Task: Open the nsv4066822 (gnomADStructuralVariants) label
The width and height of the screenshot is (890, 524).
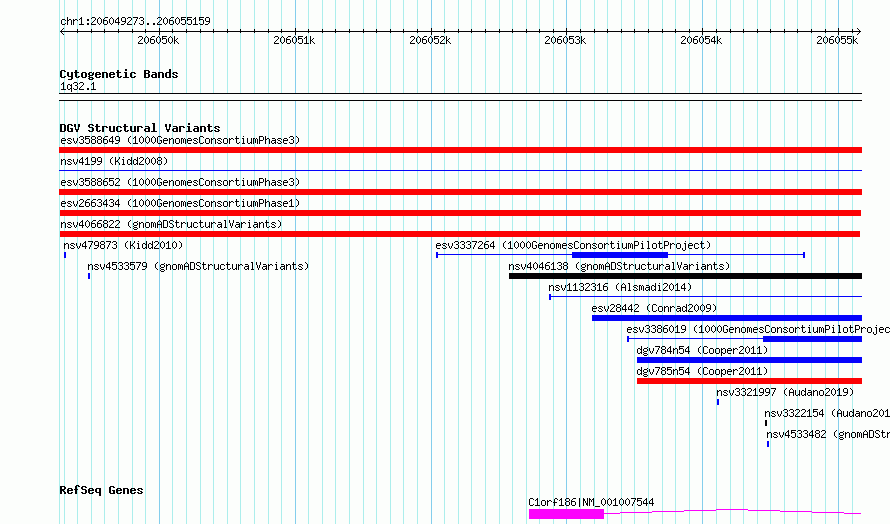Action: [x=171, y=224]
